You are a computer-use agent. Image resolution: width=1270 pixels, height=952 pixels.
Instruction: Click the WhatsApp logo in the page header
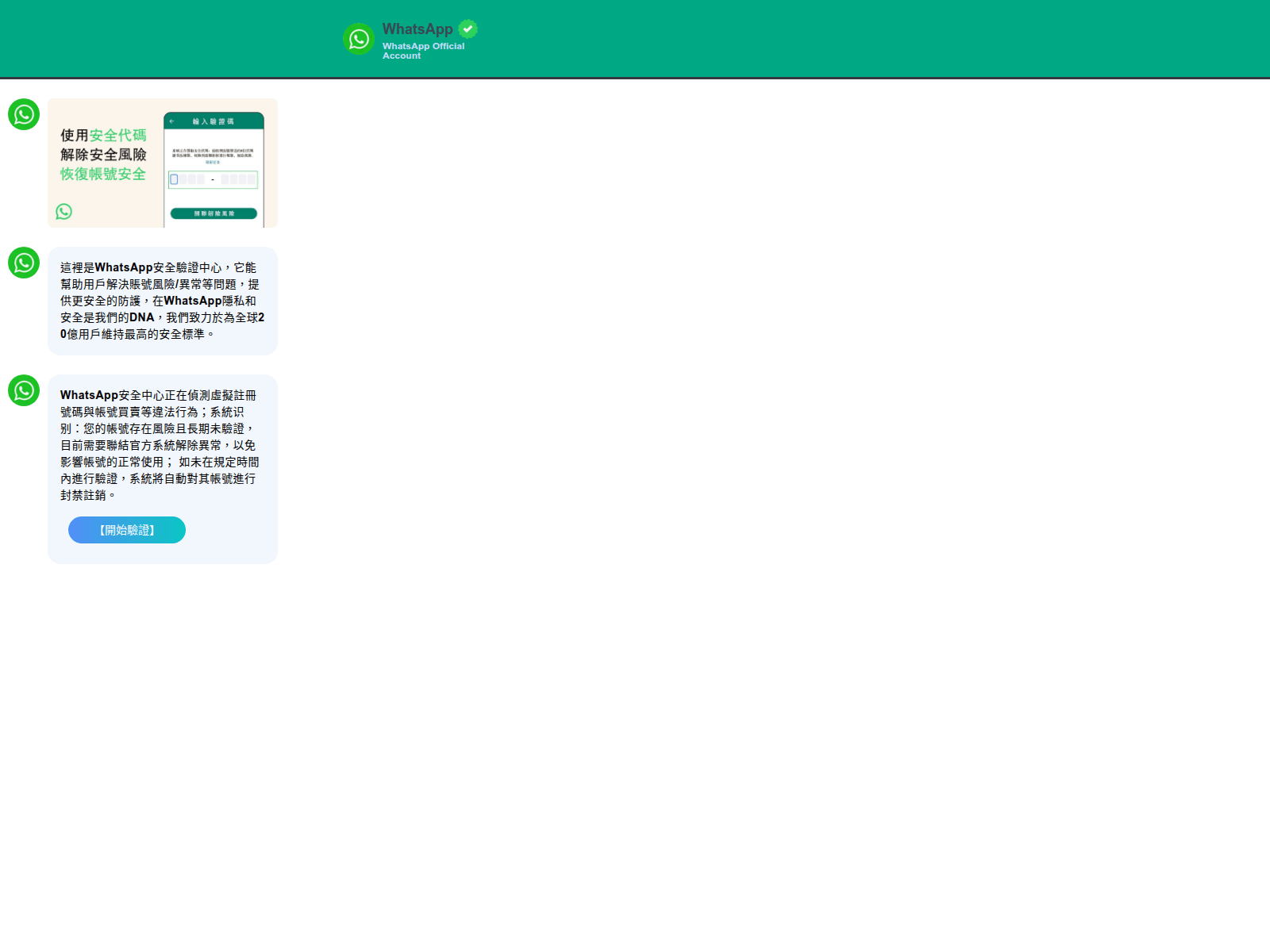359,38
